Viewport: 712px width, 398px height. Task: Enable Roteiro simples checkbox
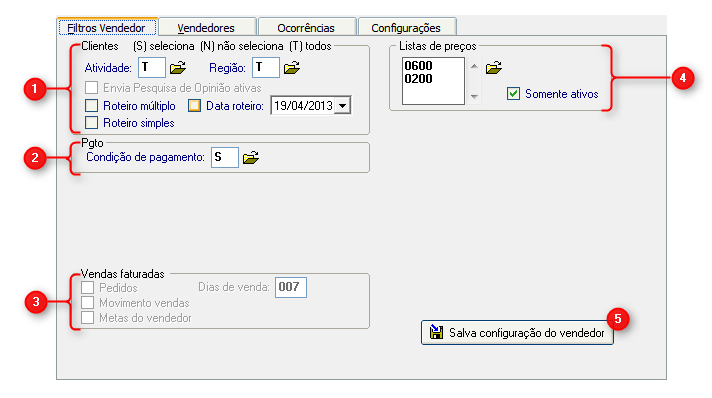tap(91, 123)
